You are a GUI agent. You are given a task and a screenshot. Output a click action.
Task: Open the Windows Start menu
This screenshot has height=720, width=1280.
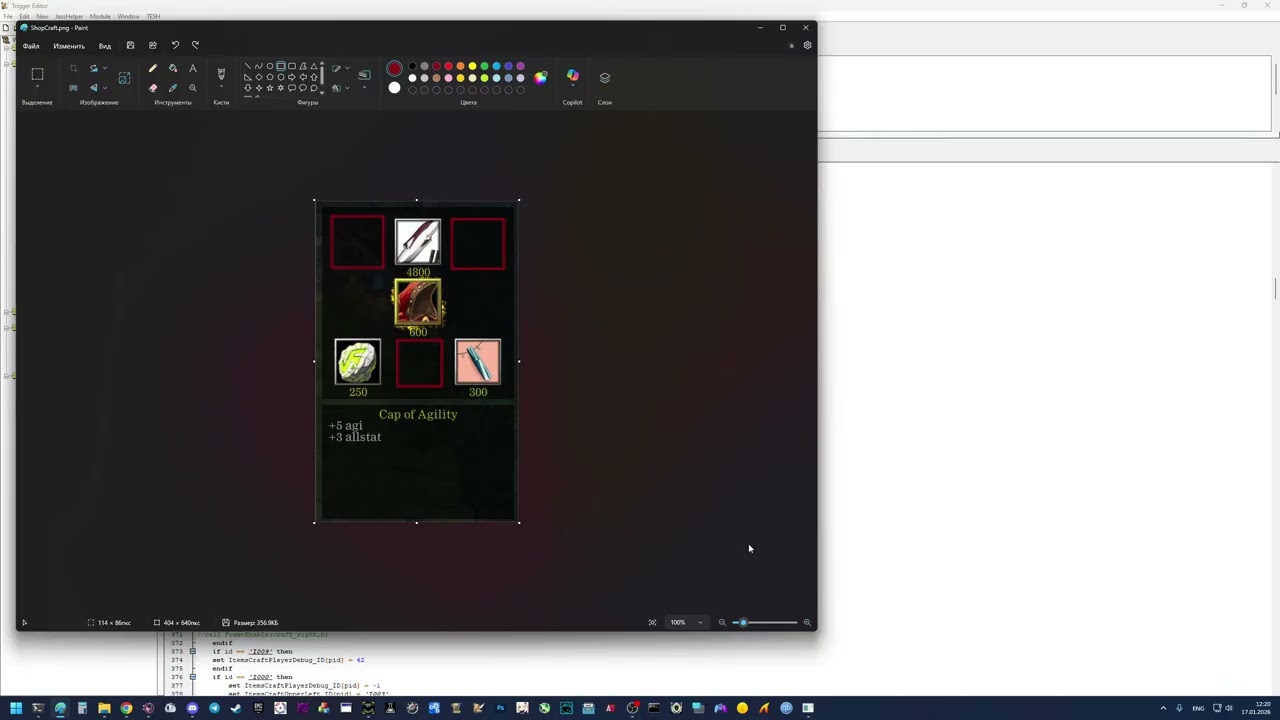16,708
